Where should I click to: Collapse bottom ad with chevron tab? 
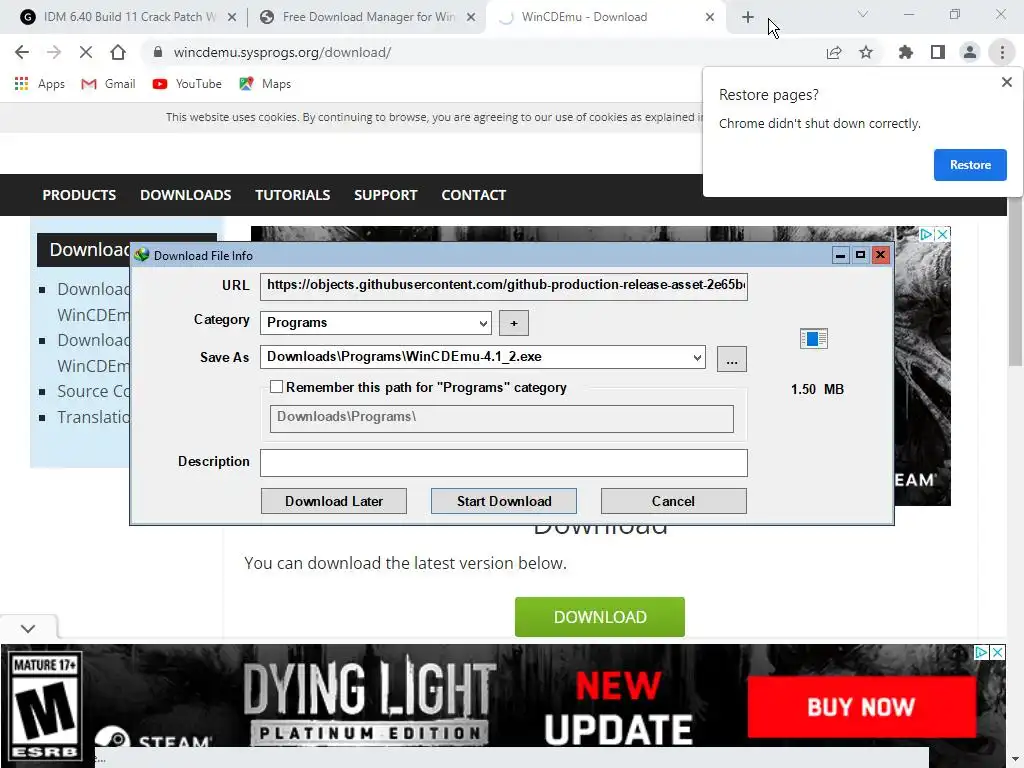click(28, 628)
